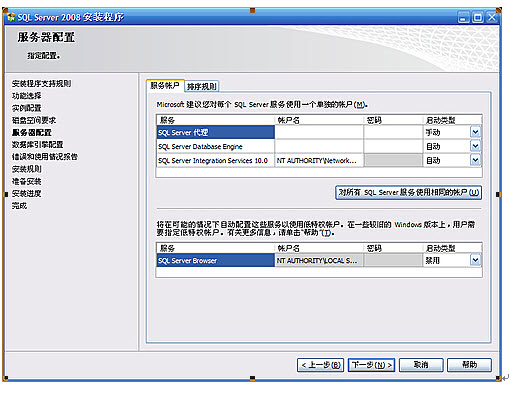Open startup type dropdown for SQL Server 代理
Viewport: 511px width, 393px height.
click(475, 132)
